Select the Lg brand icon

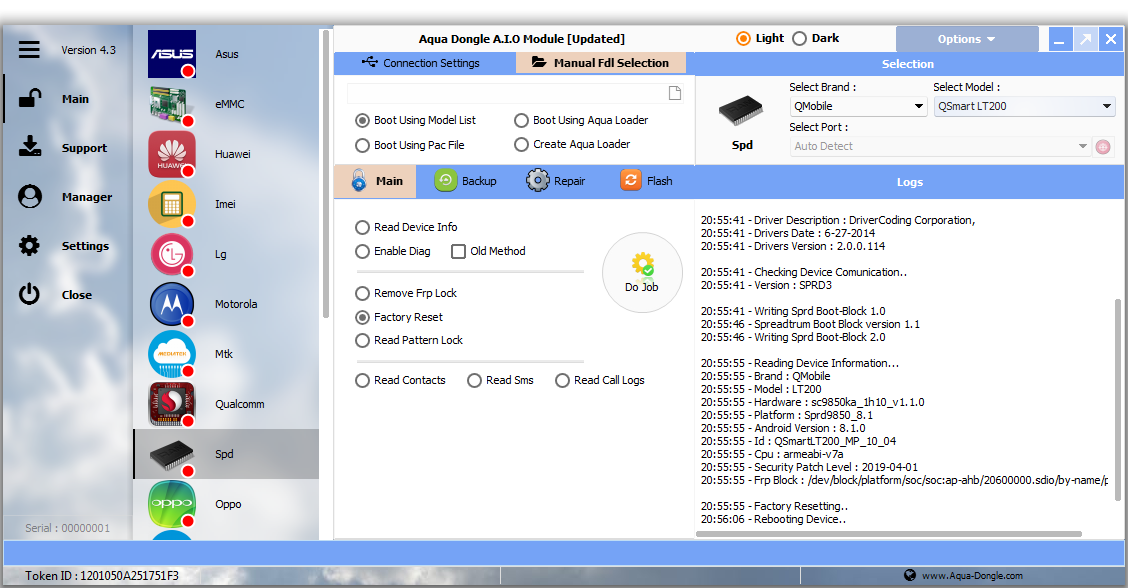(172, 254)
